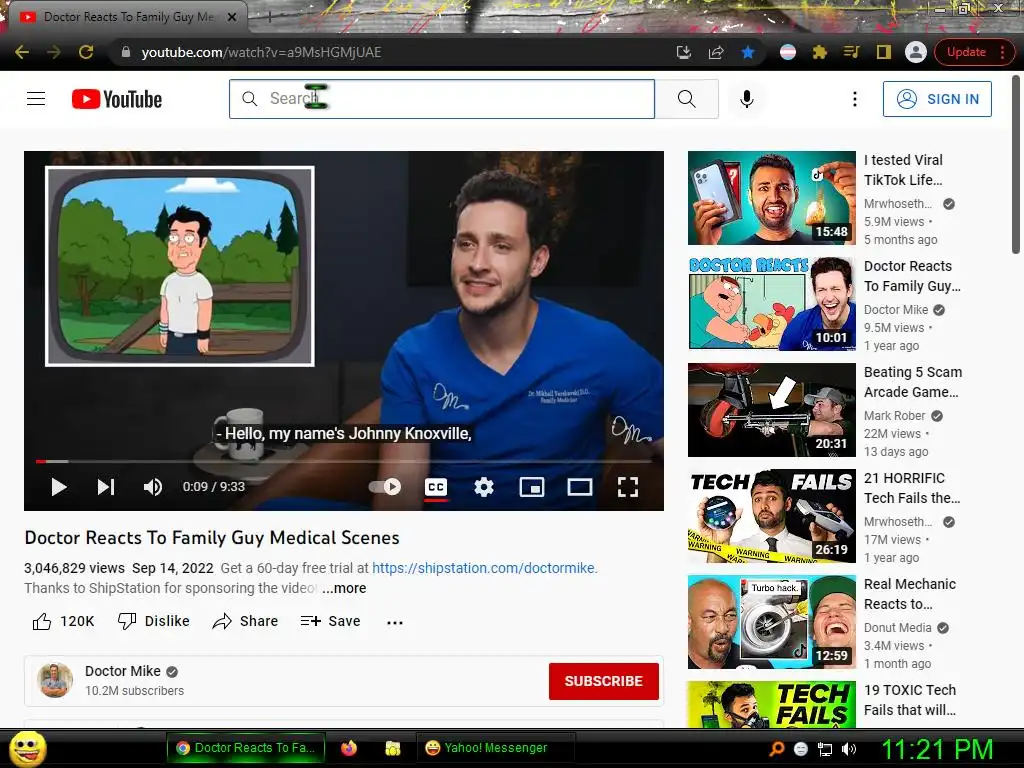Mute the video volume
Image resolution: width=1024 pixels, height=768 pixels.
point(153,487)
